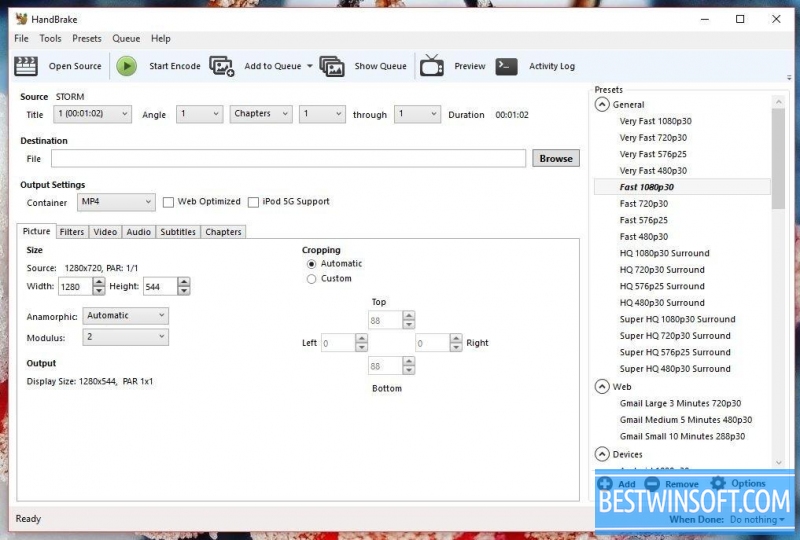This screenshot has width=800, height=540.
Task: Open the Modulus dropdown
Action: tap(126, 337)
